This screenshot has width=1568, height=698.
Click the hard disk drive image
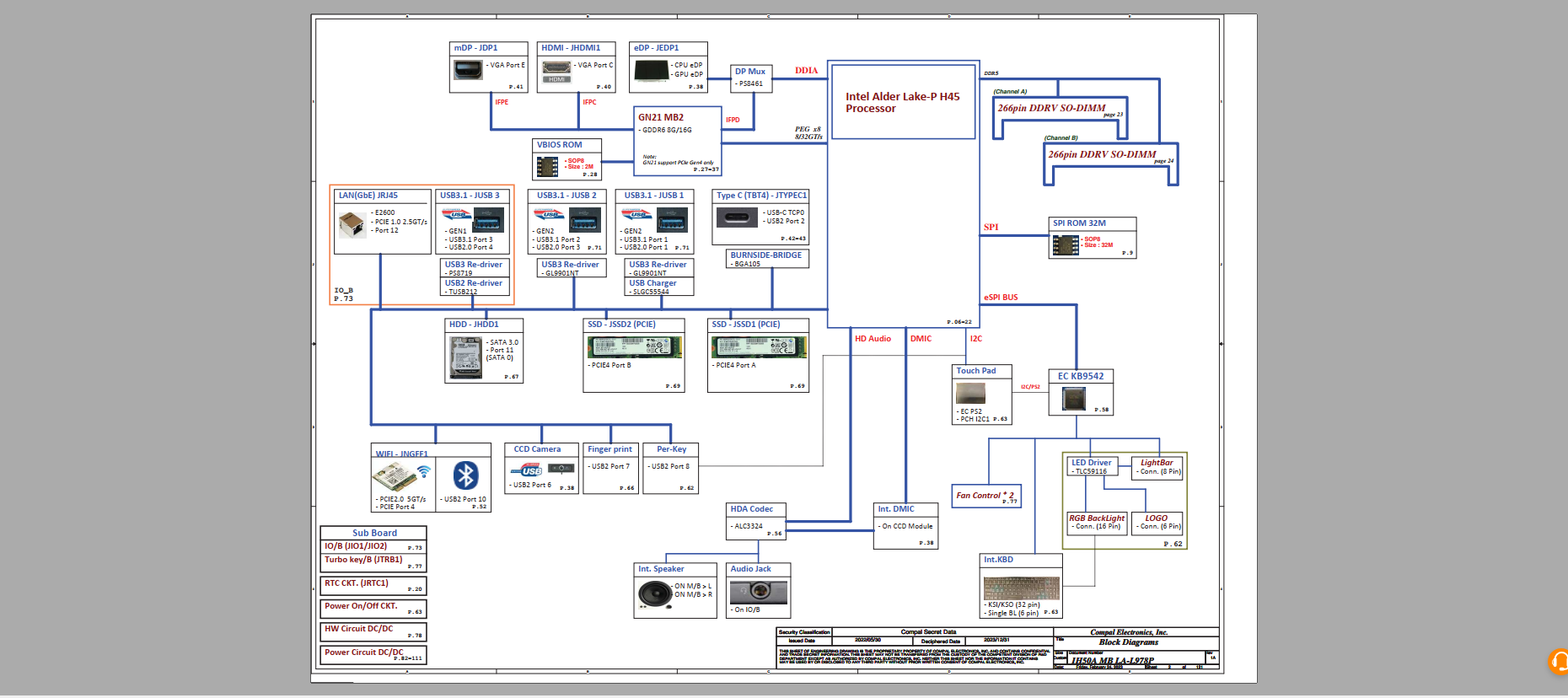pyautogui.click(x=465, y=357)
